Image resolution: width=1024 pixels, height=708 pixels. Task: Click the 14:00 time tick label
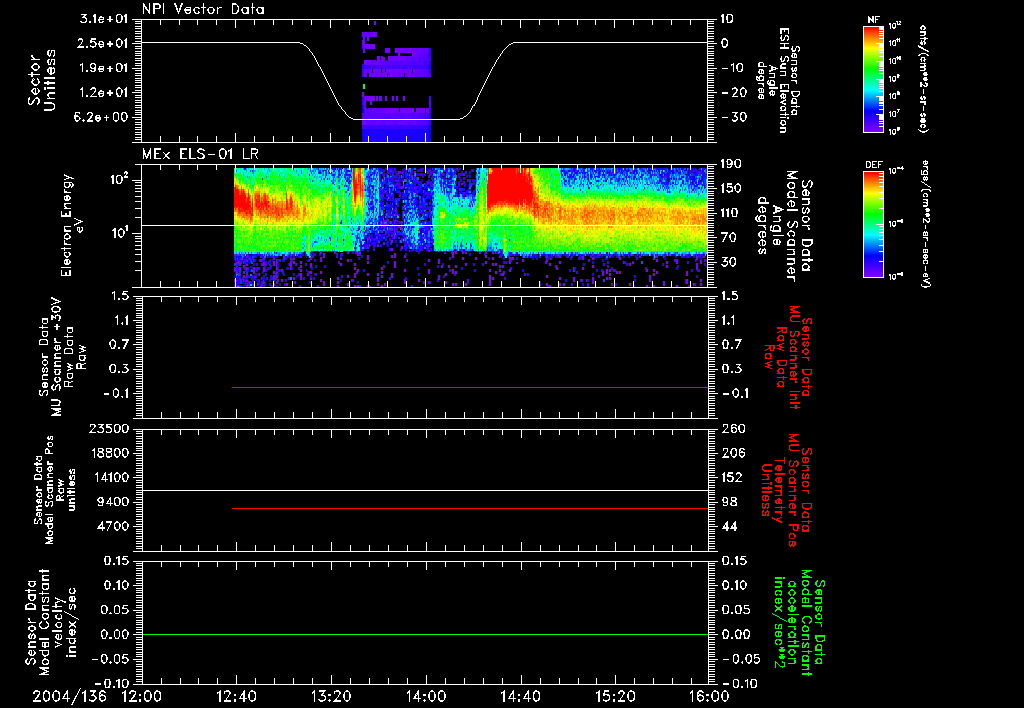coord(426,696)
